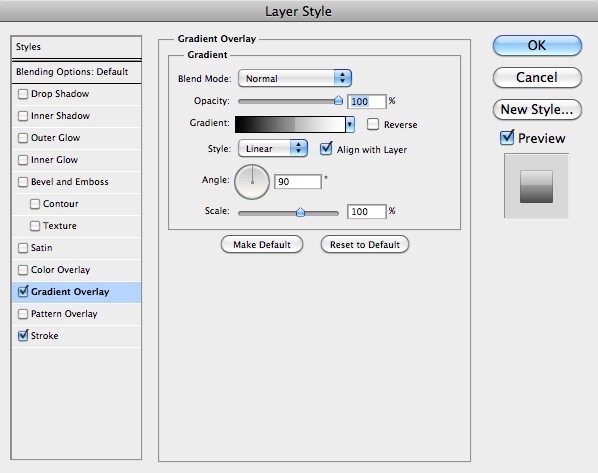The height and width of the screenshot is (473, 598).
Task: Enable the Pattern Overlay checkbox
Action: click(23, 314)
